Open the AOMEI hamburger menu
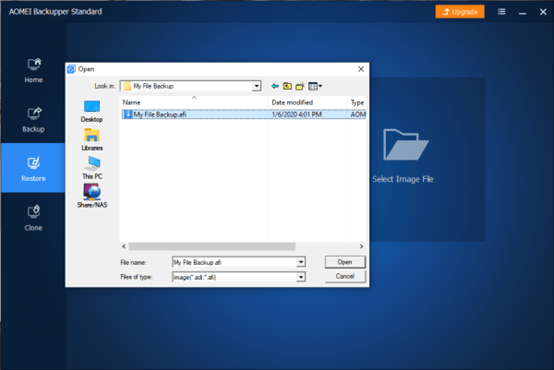 click(x=501, y=12)
